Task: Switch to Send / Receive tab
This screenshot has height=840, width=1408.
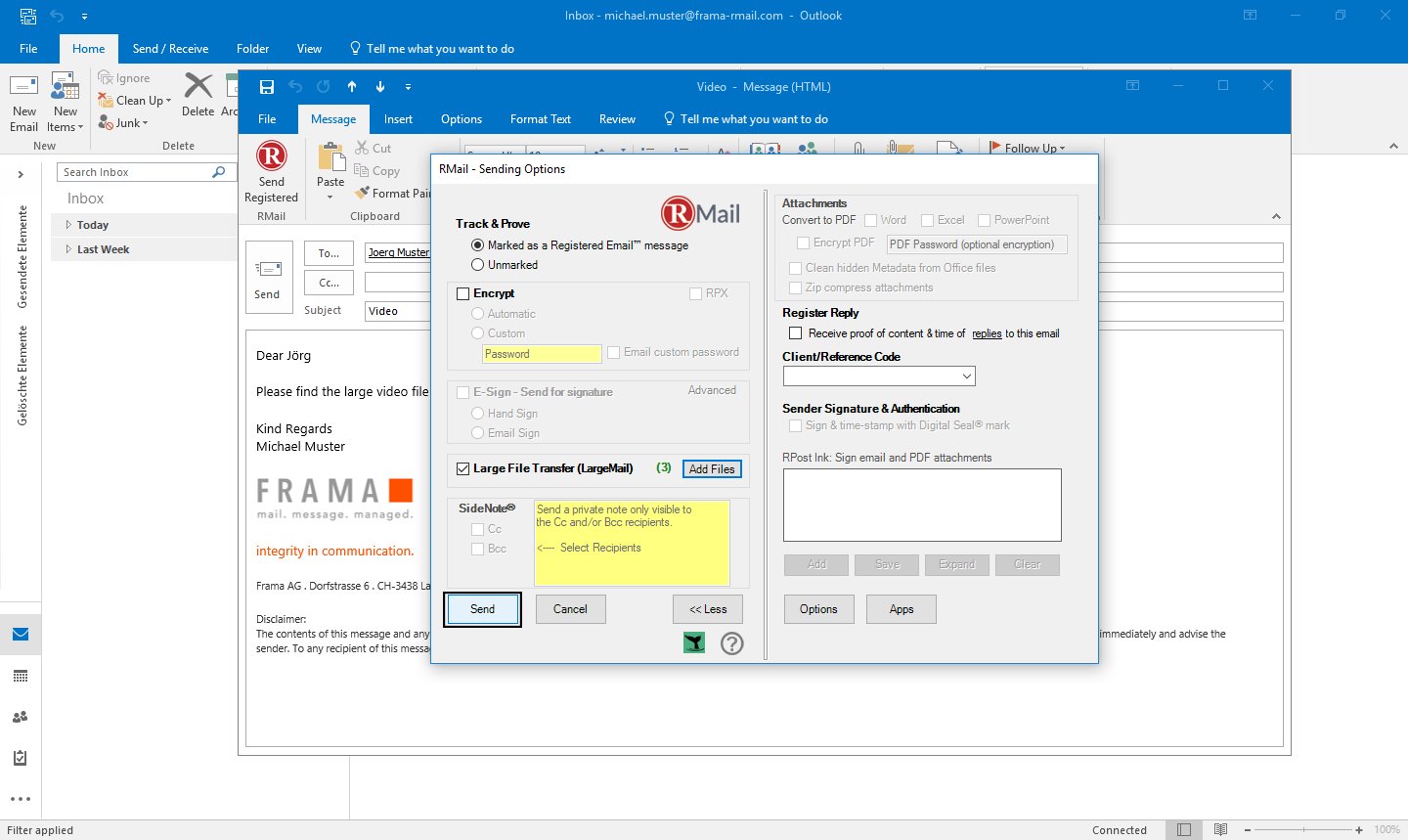Action: tap(170, 49)
